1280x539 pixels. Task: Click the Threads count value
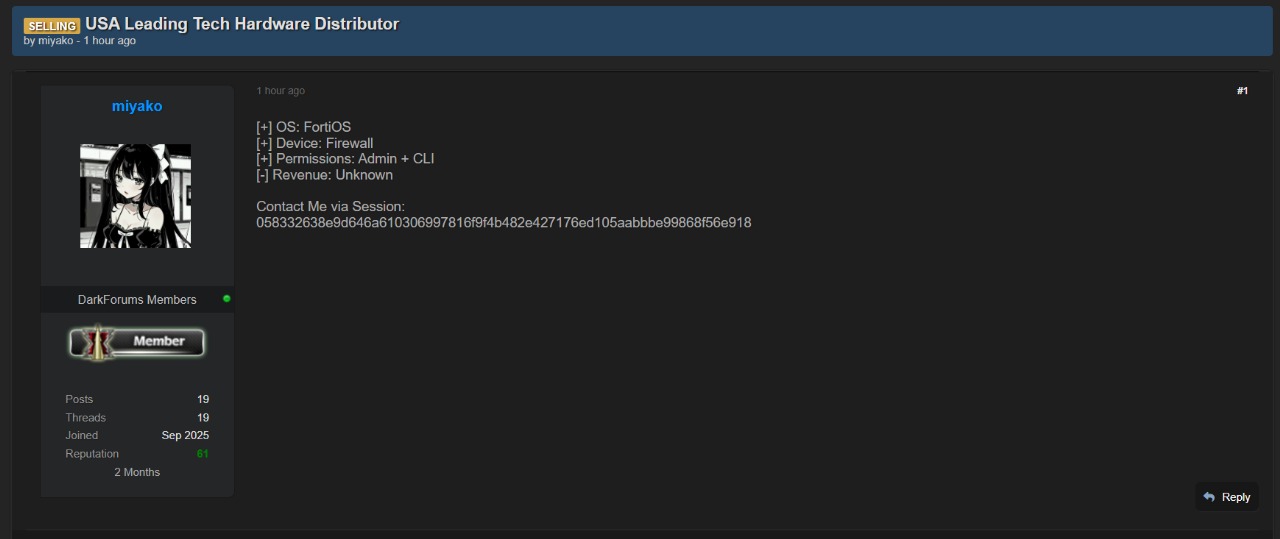(x=203, y=418)
